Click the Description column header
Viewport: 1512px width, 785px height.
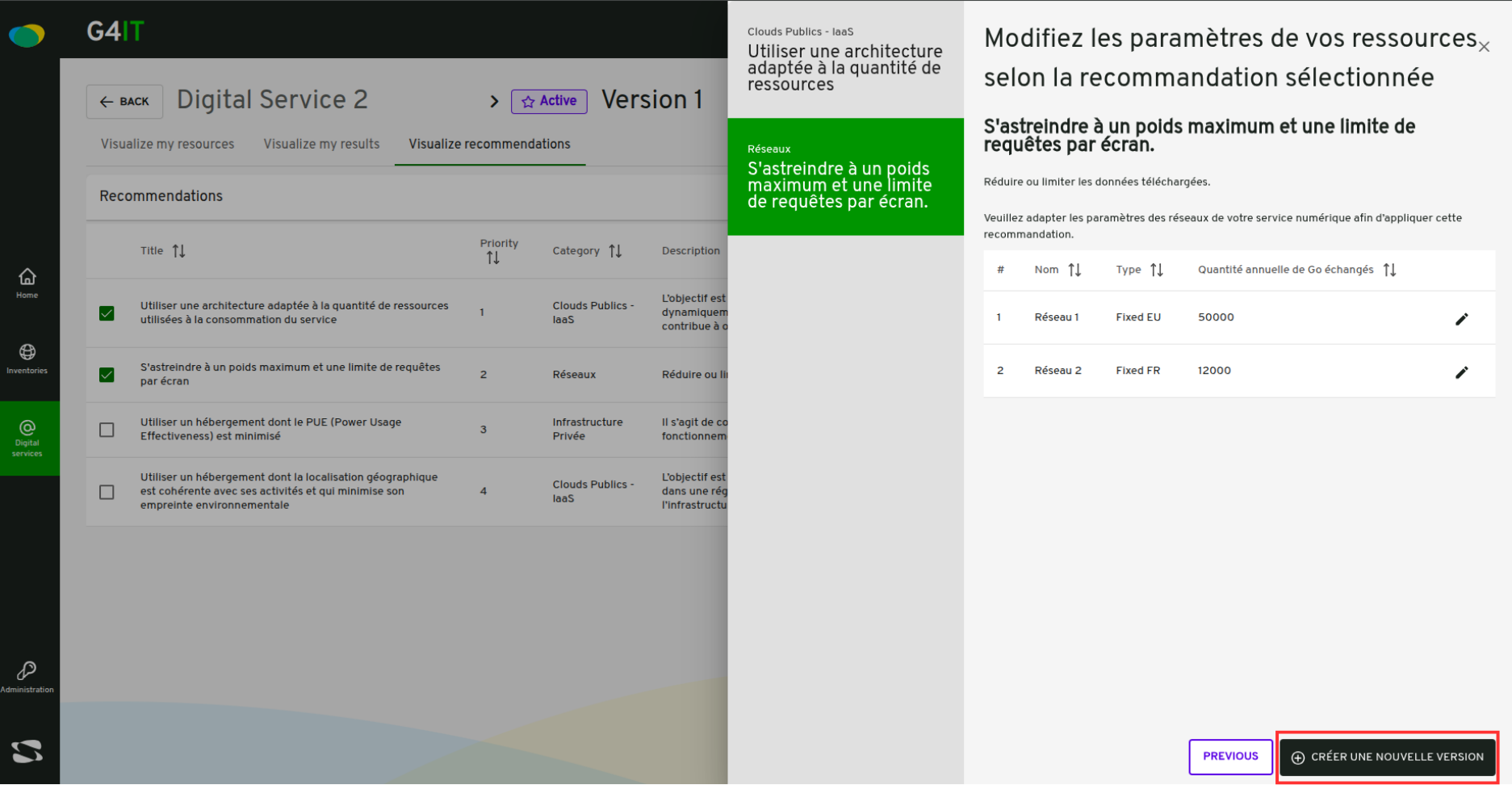[691, 251]
